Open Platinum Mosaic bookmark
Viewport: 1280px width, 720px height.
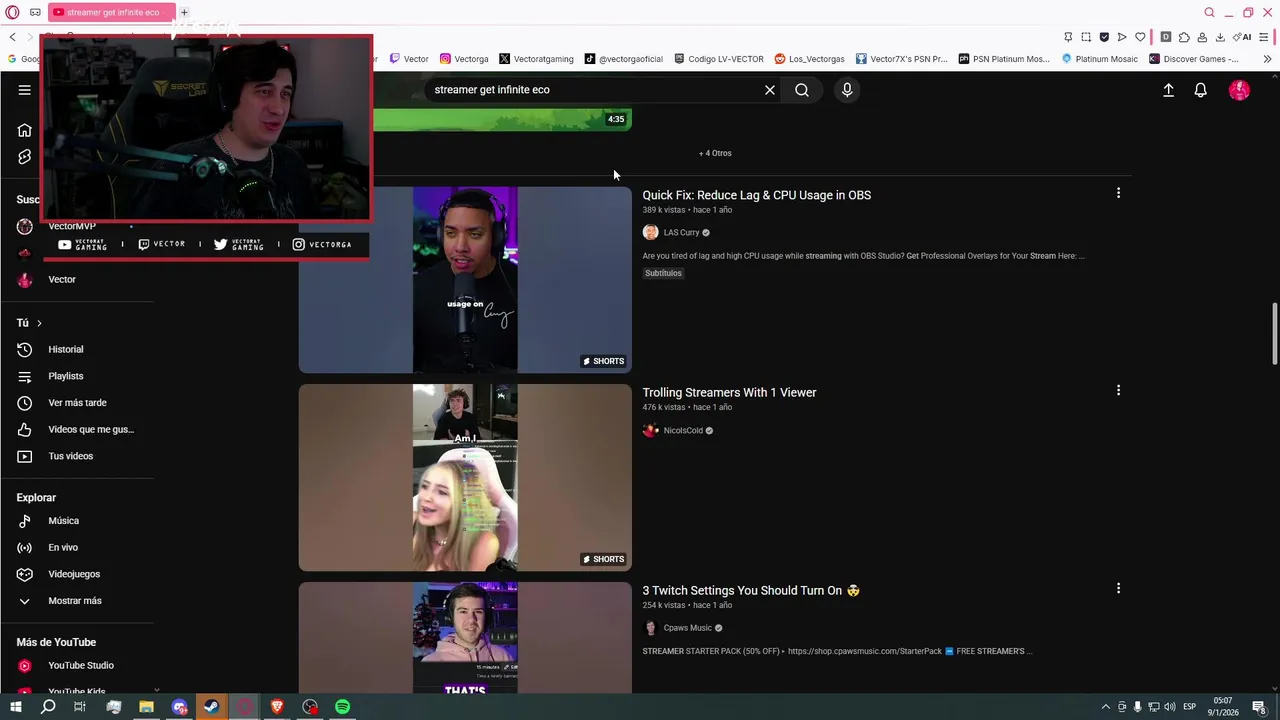click(1099, 59)
